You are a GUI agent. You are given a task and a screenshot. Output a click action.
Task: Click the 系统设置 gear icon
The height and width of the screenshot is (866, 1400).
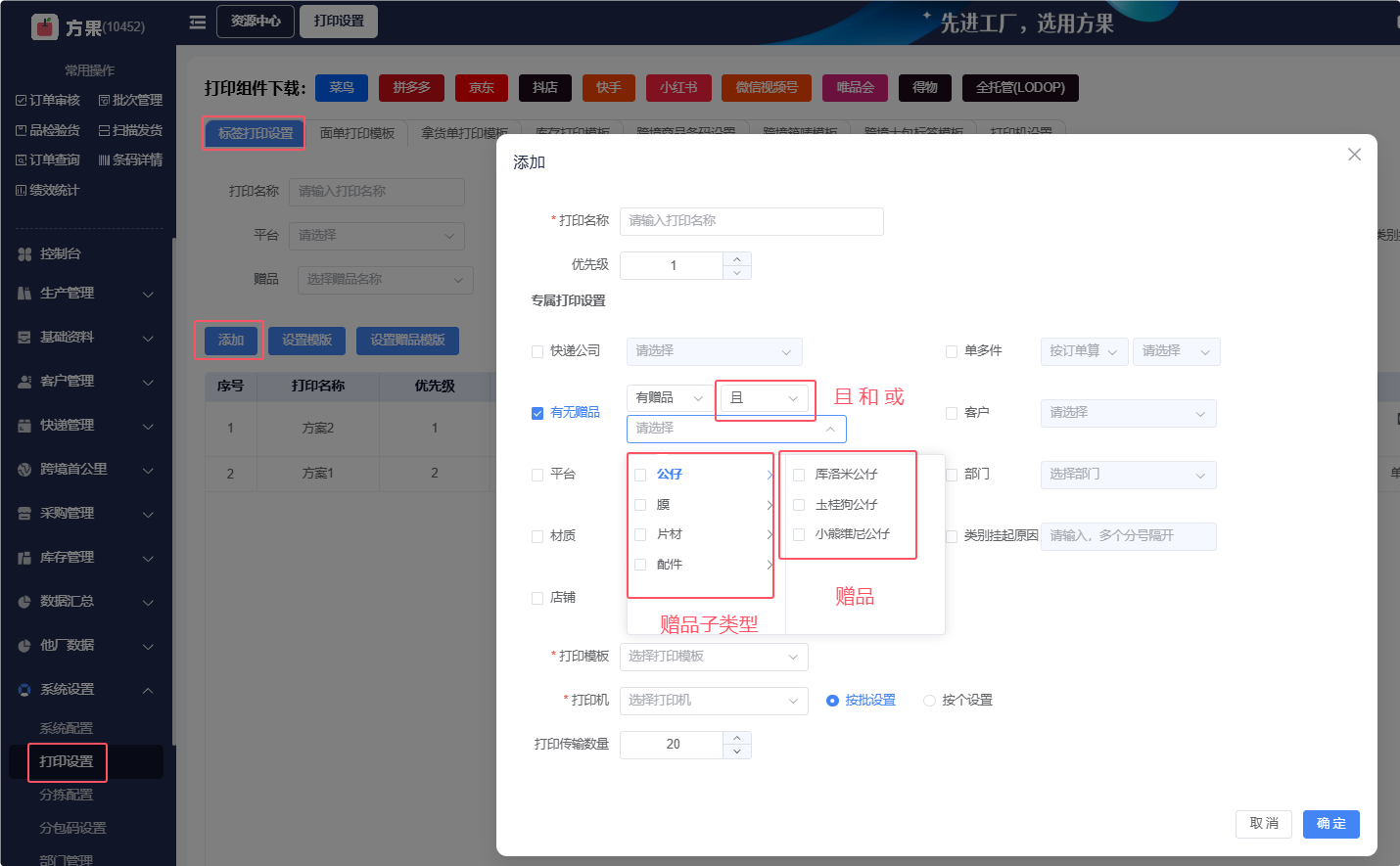(x=24, y=689)
